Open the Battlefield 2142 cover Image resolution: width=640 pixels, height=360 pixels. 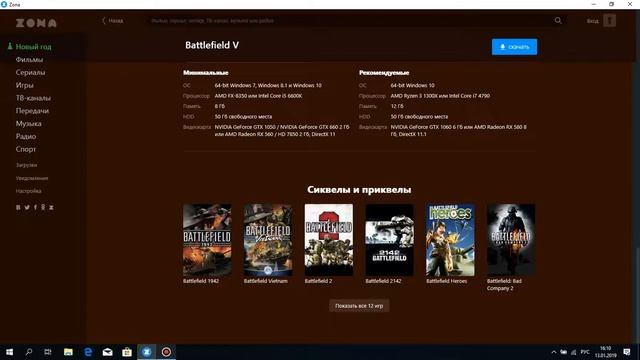point(389,240)
